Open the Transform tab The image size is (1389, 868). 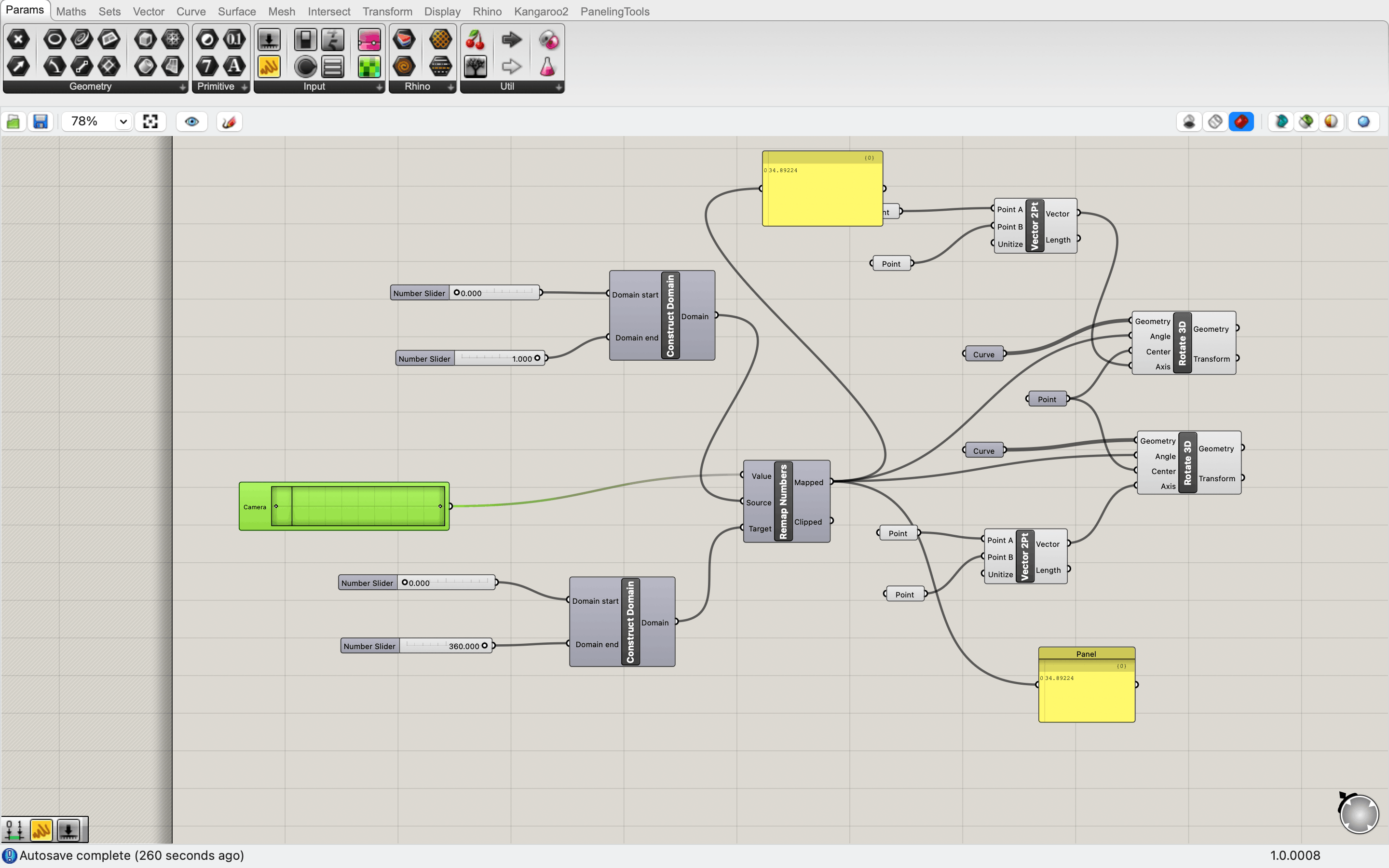coord(387,12)
